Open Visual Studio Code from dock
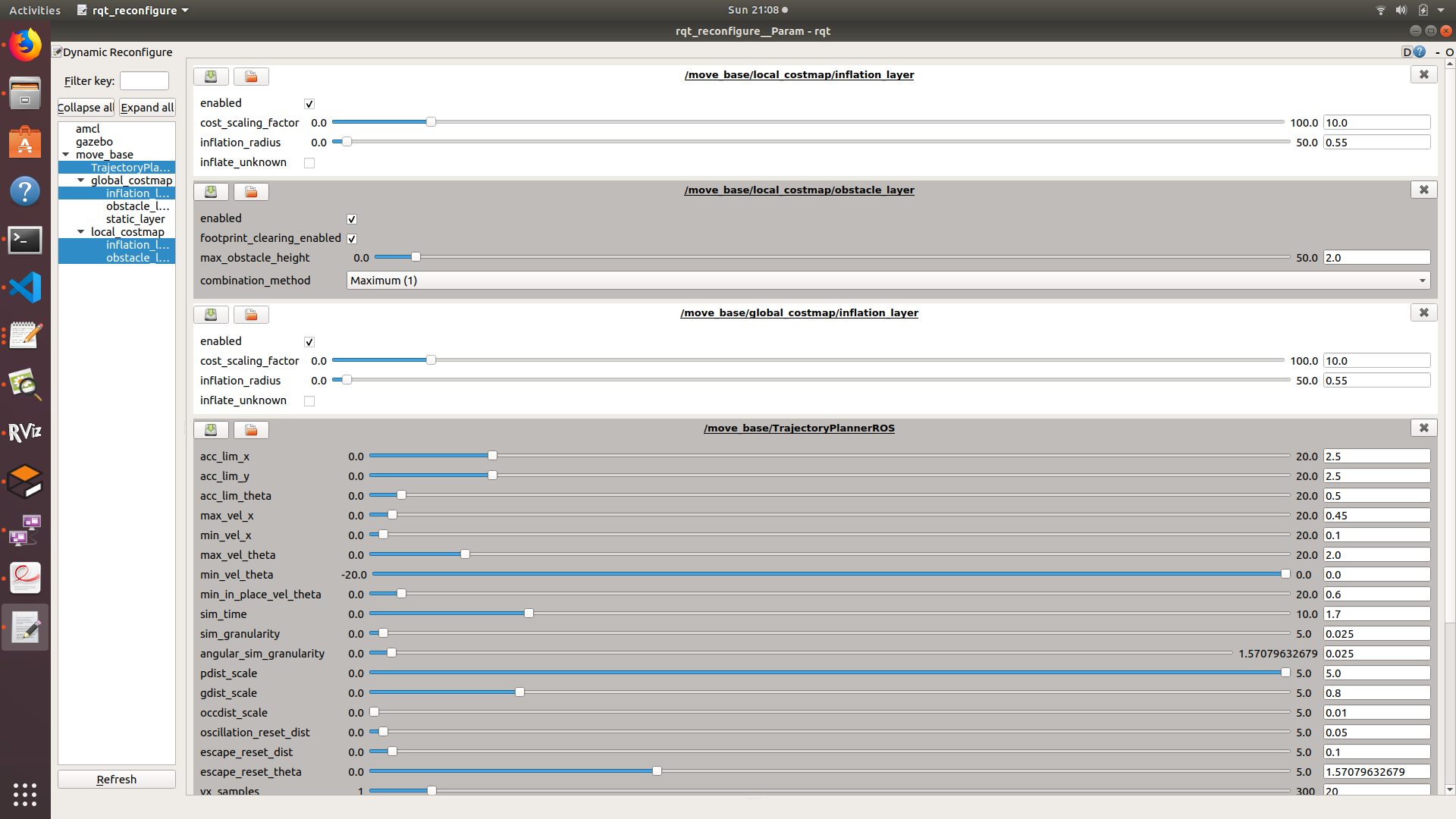This screenshot has width=1456, height=819. coord(25,287)
